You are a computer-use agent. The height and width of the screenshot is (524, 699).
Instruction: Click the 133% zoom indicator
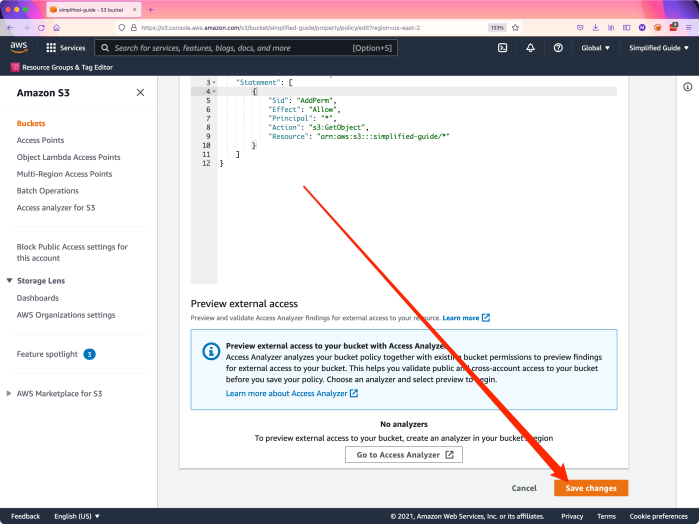pyautogui.click(x=497, y=28)
